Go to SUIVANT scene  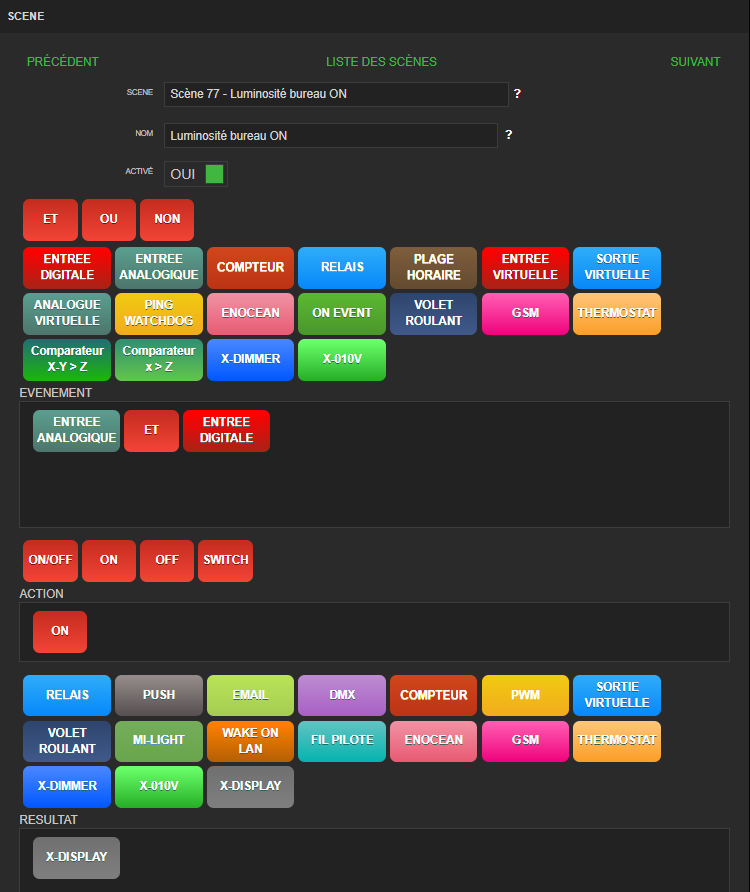coord(695,62)
